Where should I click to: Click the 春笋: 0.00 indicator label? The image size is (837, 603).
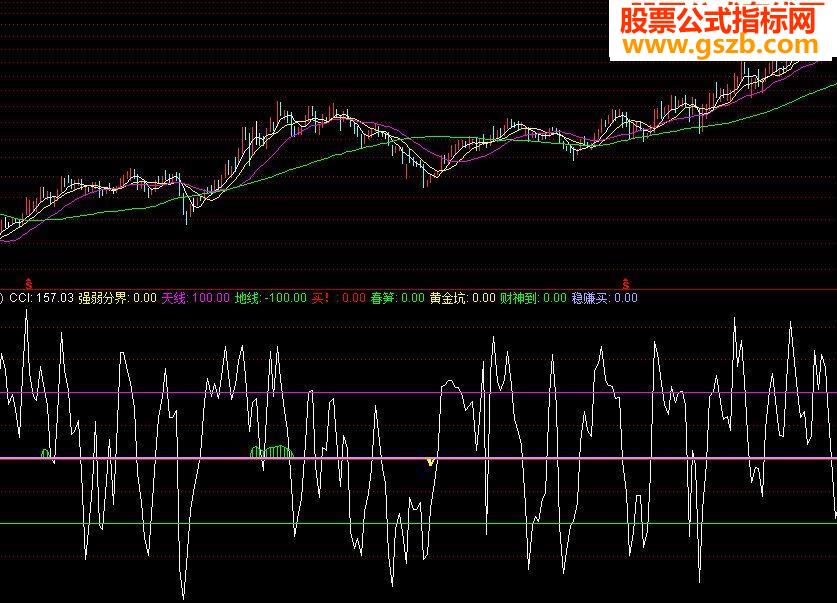tap(398, 298)
